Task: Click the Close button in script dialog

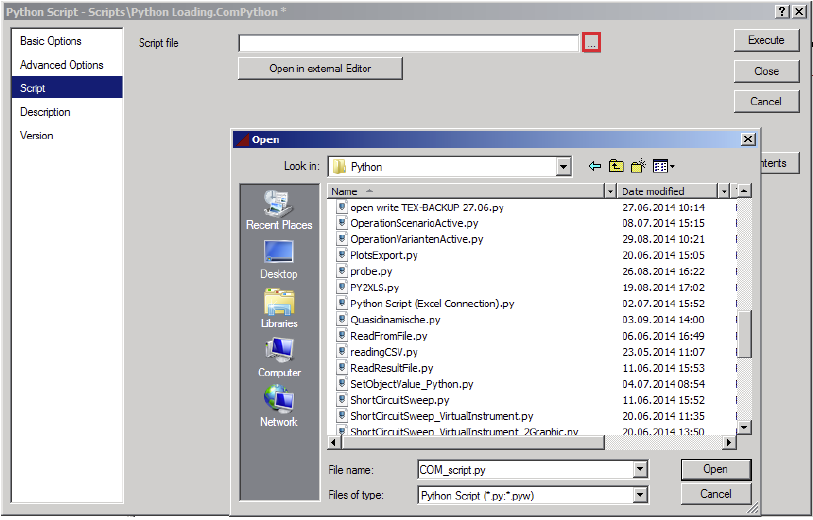Action: (x=766, y=71)
